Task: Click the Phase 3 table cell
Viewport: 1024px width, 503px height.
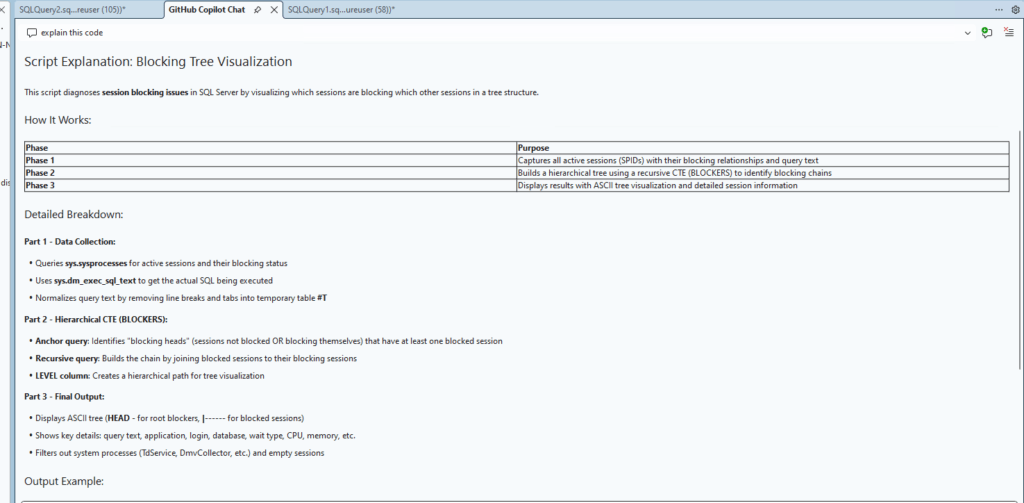Action: tap(40, 185)
